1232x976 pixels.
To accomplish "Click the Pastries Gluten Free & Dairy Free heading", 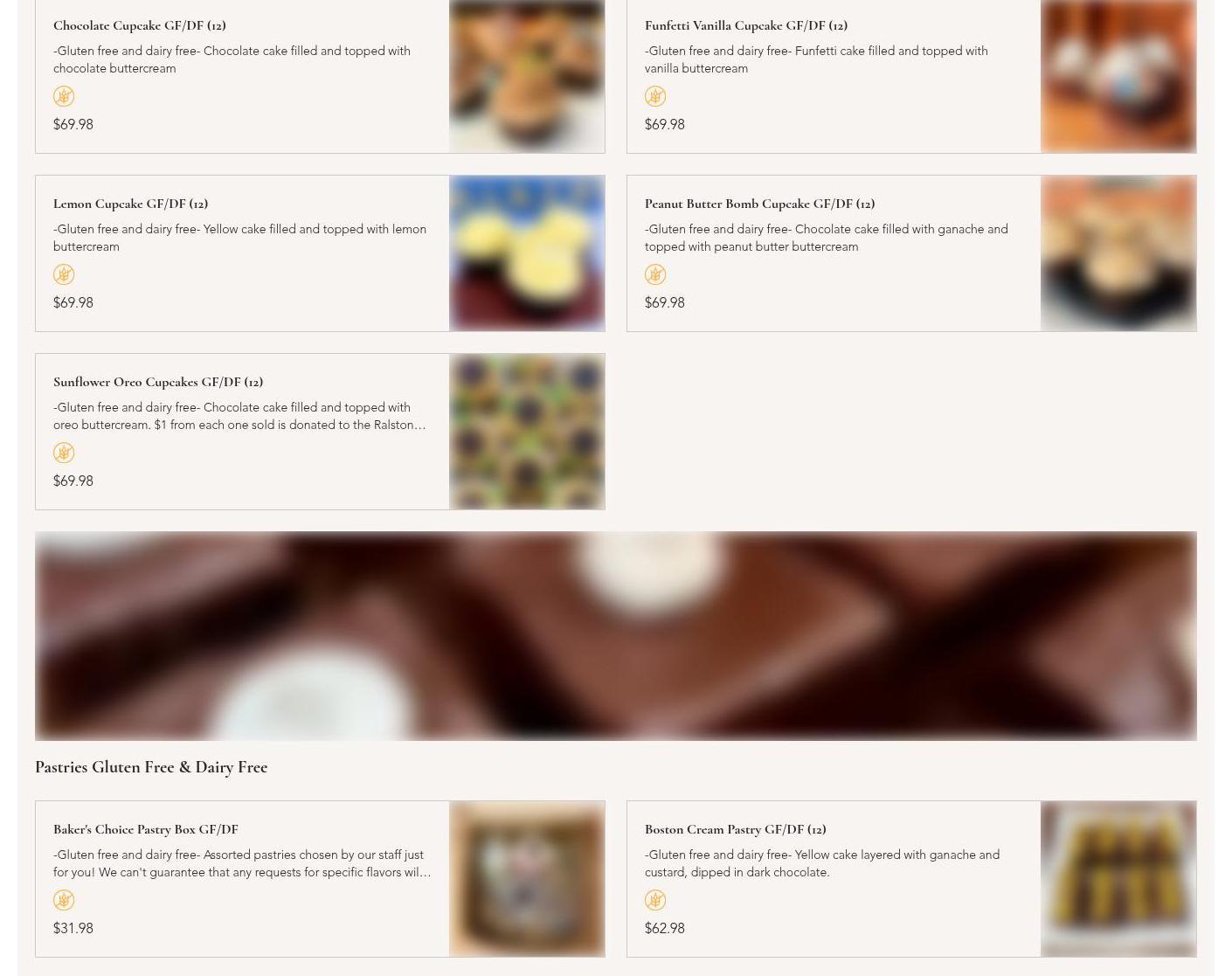I will (151, 767).
